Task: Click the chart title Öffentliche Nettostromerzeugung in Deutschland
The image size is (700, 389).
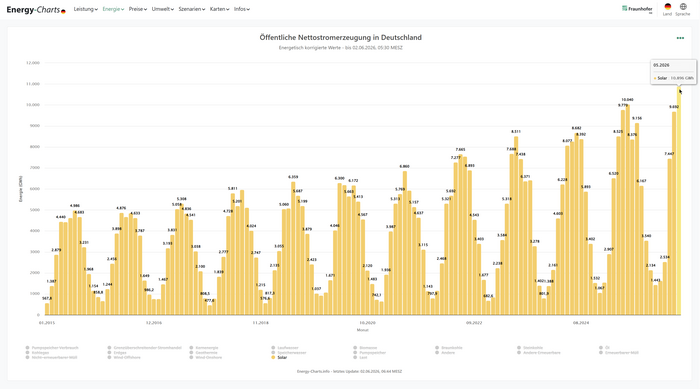Action: 340,38
